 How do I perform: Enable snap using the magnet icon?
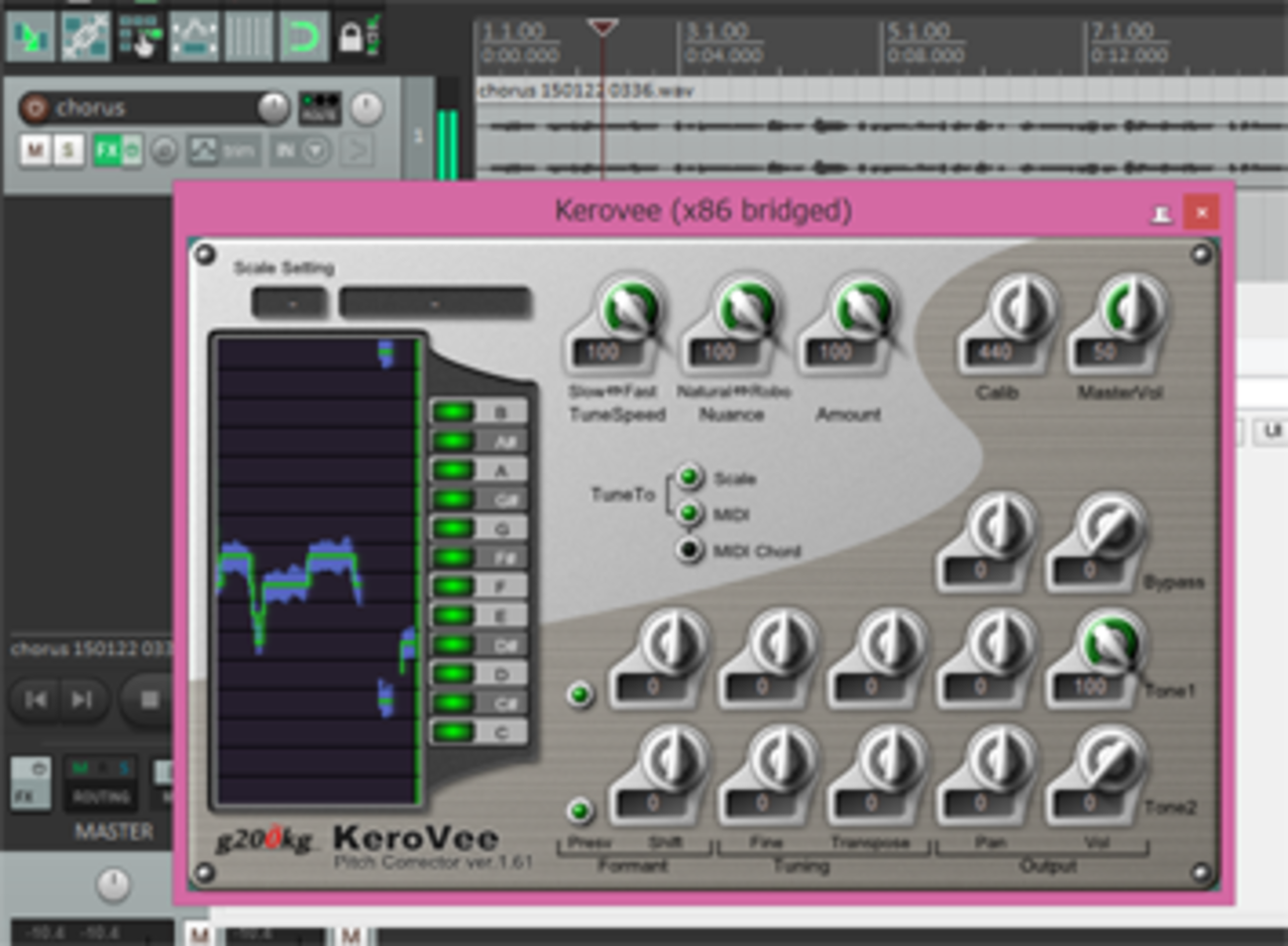tap(302, 38)
